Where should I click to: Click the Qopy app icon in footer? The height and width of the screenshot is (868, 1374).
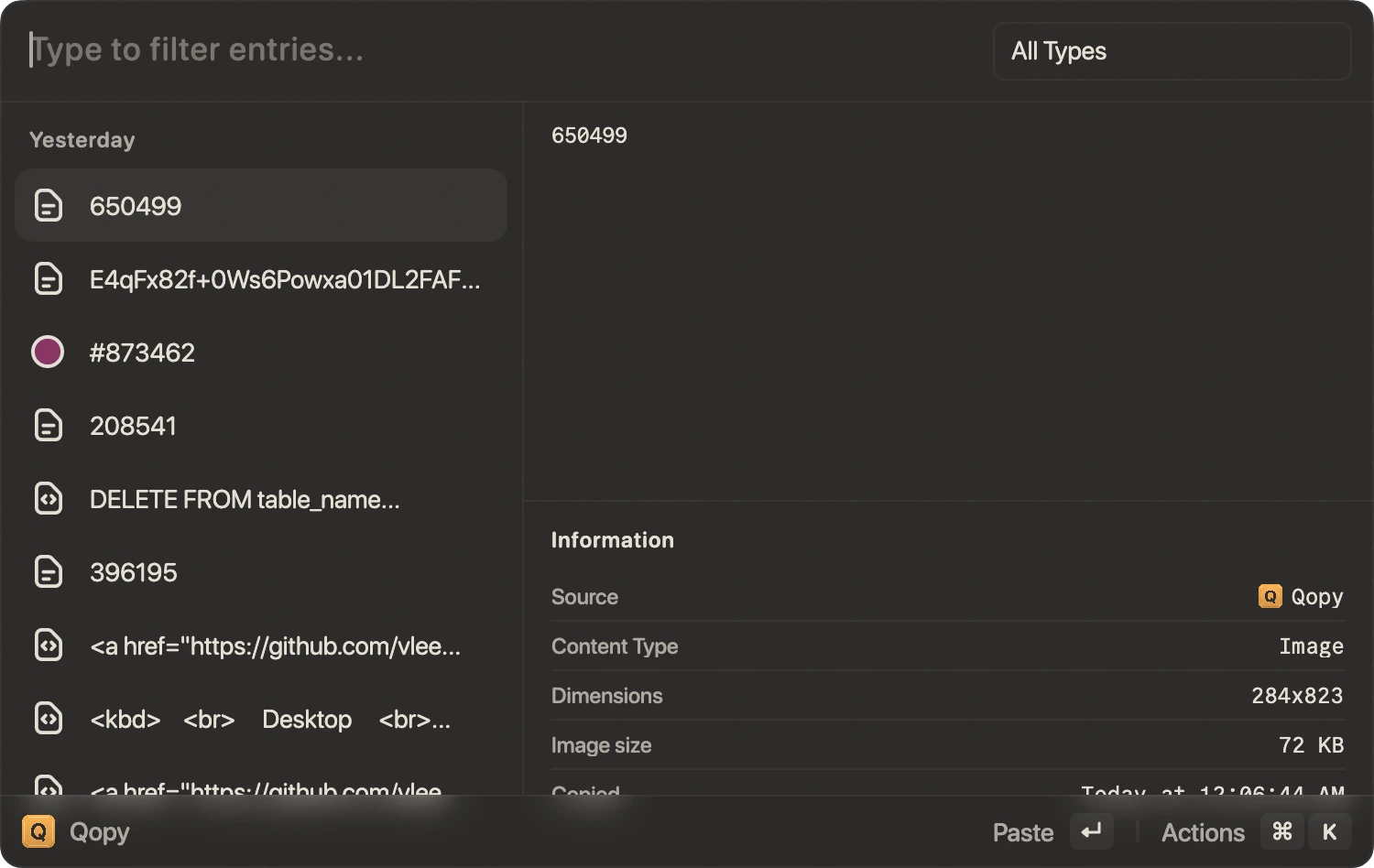38,831
